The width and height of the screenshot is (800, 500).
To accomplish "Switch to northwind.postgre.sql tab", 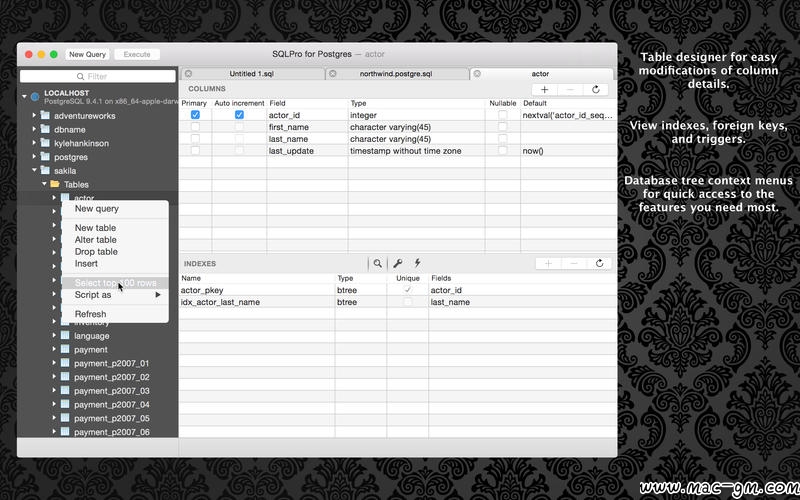I will point(396,73).
